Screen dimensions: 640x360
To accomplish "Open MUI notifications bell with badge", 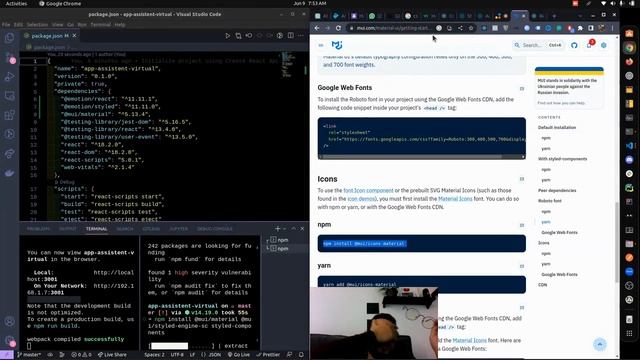I will pyautogui.click(x=589, y=45).
